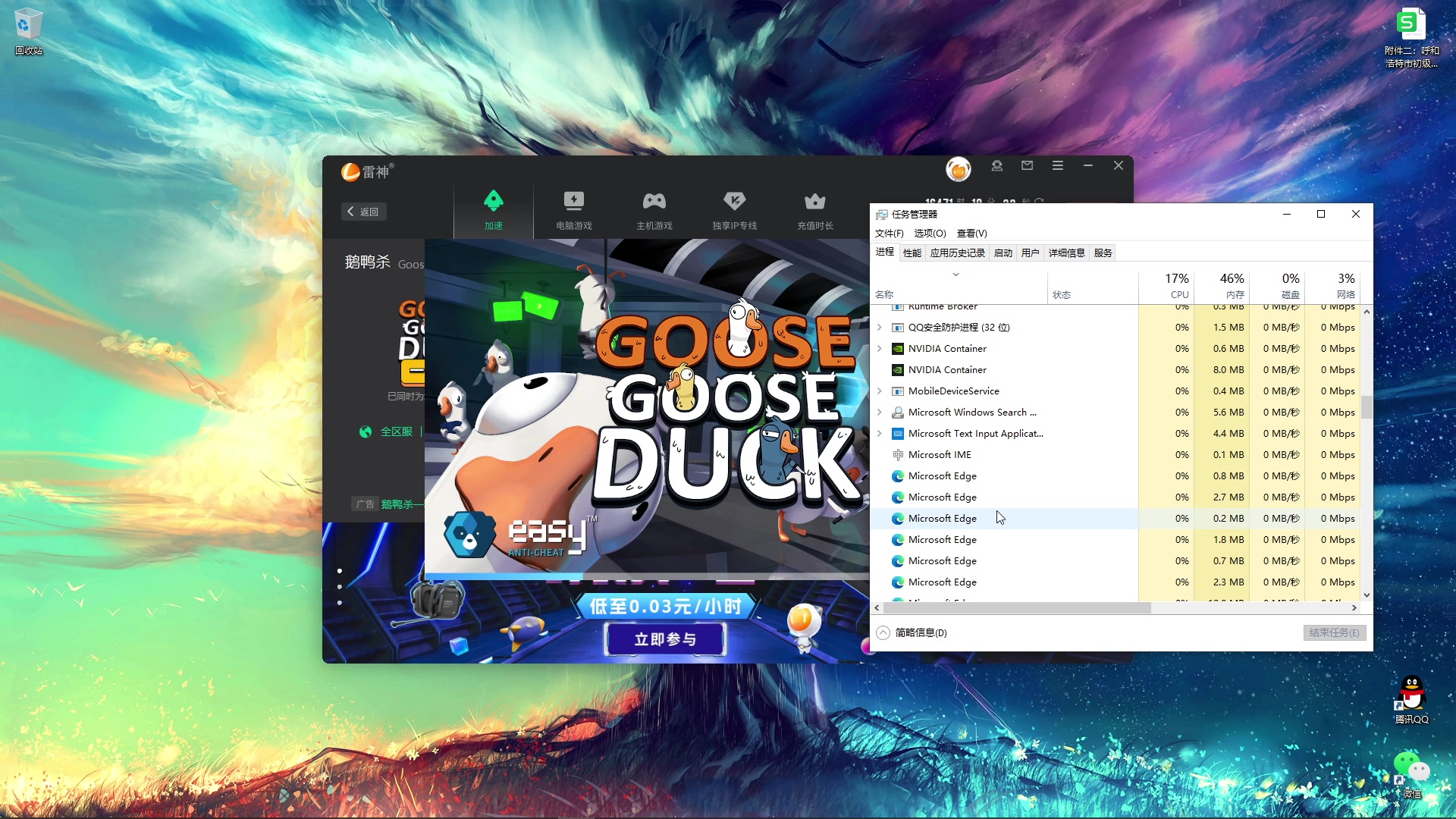Click the vertical scrollbar thumb in Task Manager
The width and height of the screenshot is (1456, 819).
point(1367,407)
